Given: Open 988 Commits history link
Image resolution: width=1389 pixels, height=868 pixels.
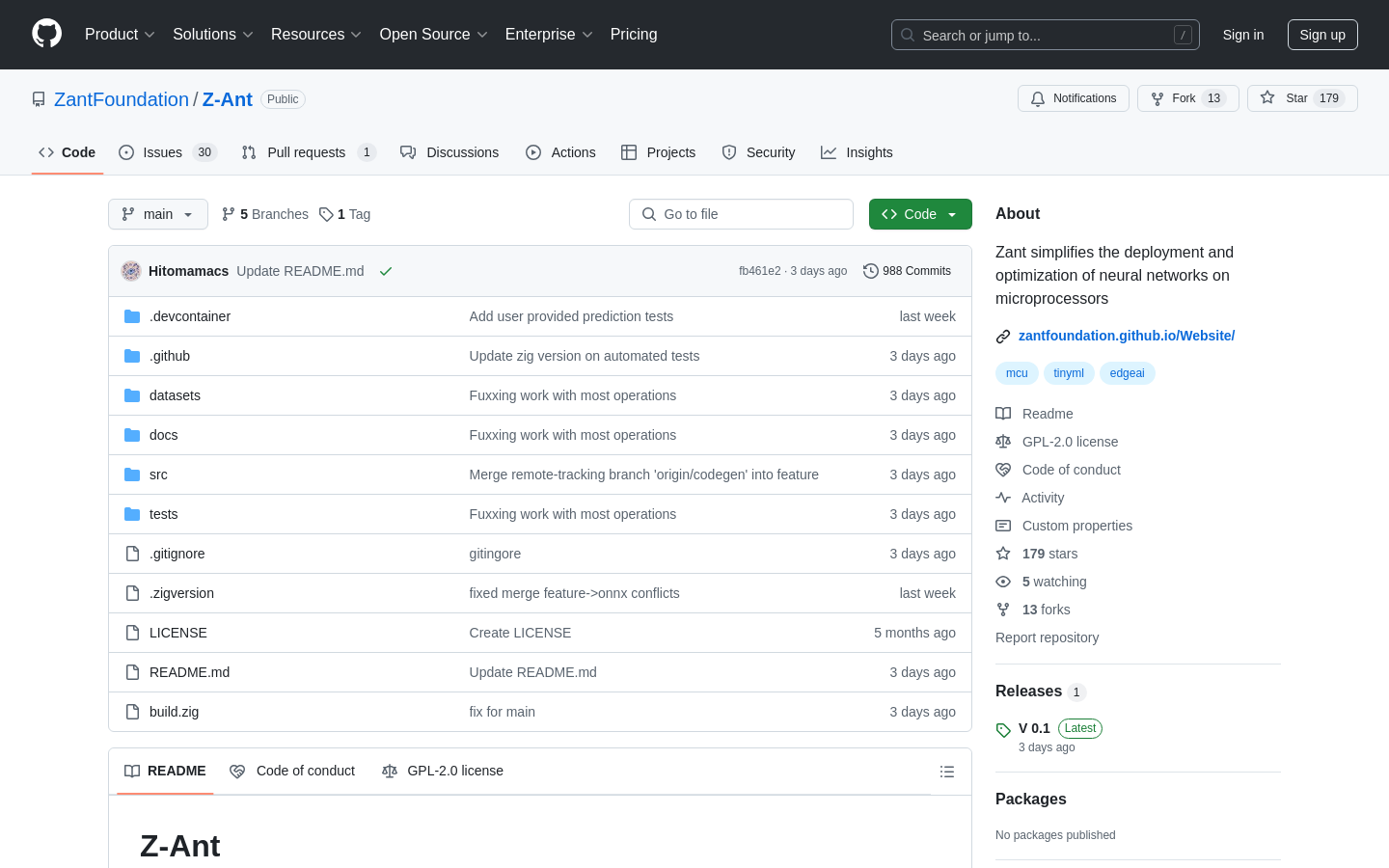Looking at the screenshot, I should point(907,271).
